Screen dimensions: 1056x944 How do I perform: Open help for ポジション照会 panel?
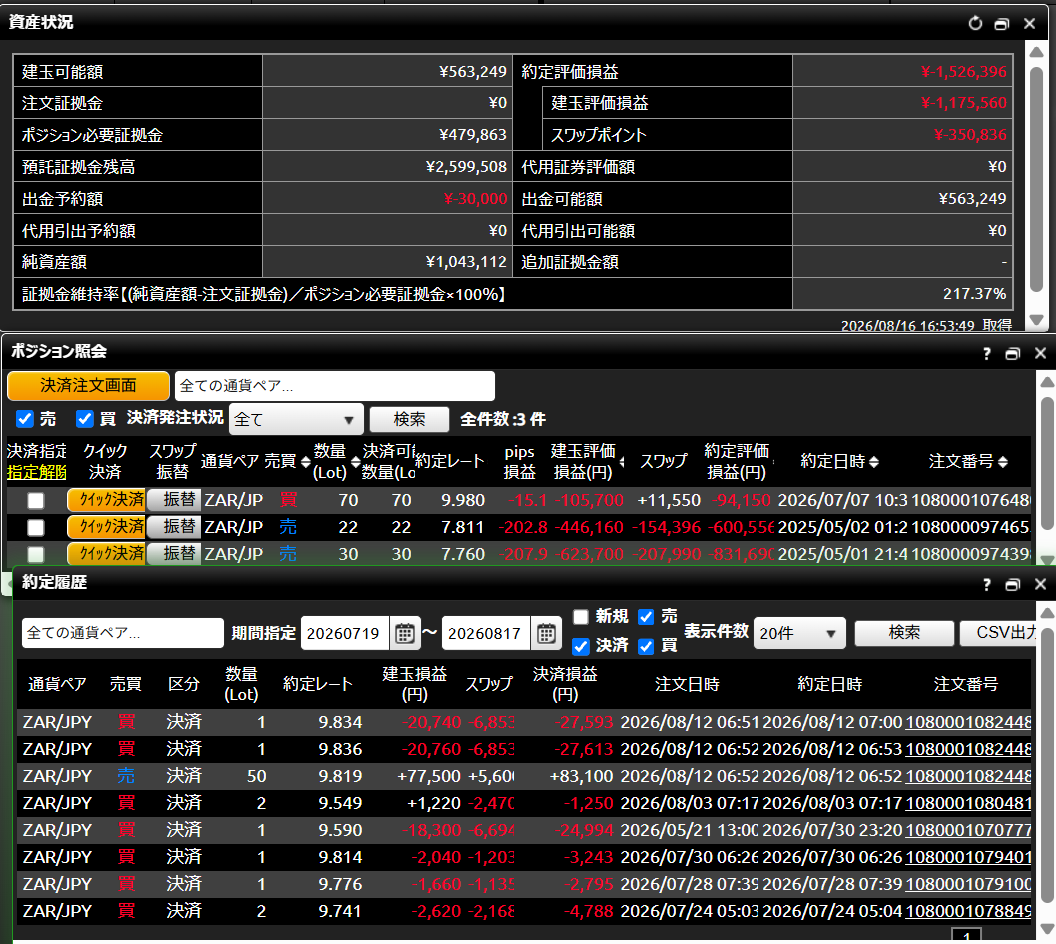tap(987, 353)
